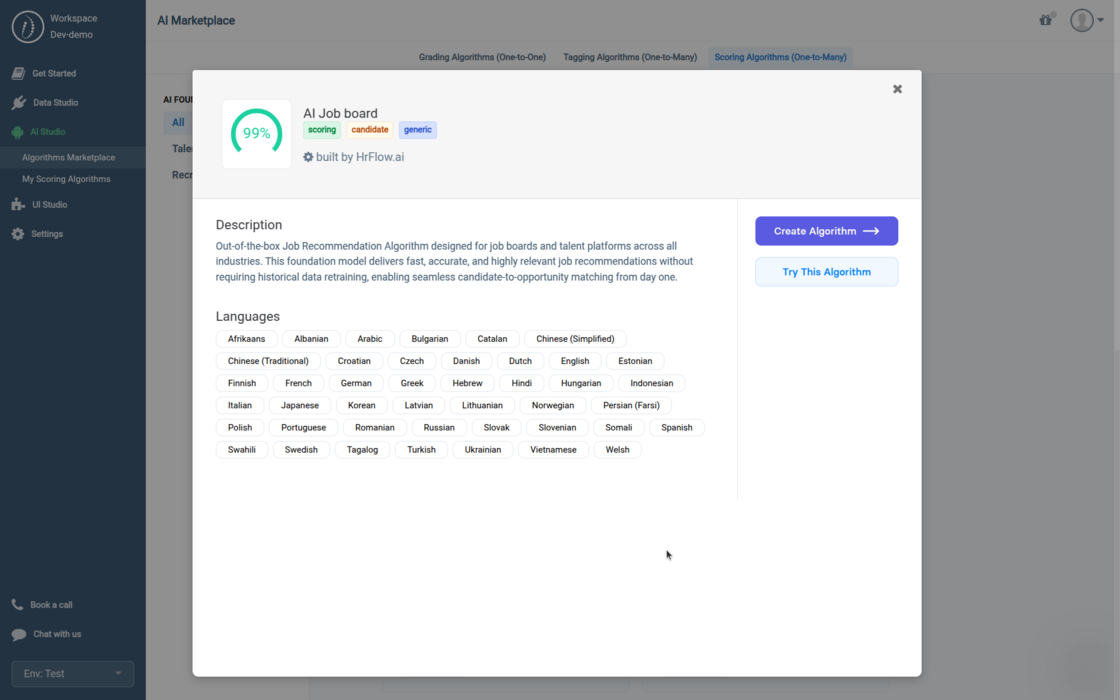Click the Welsh language chip
This screenshot has width=1120, height=700.
click(x=617, y=449)
